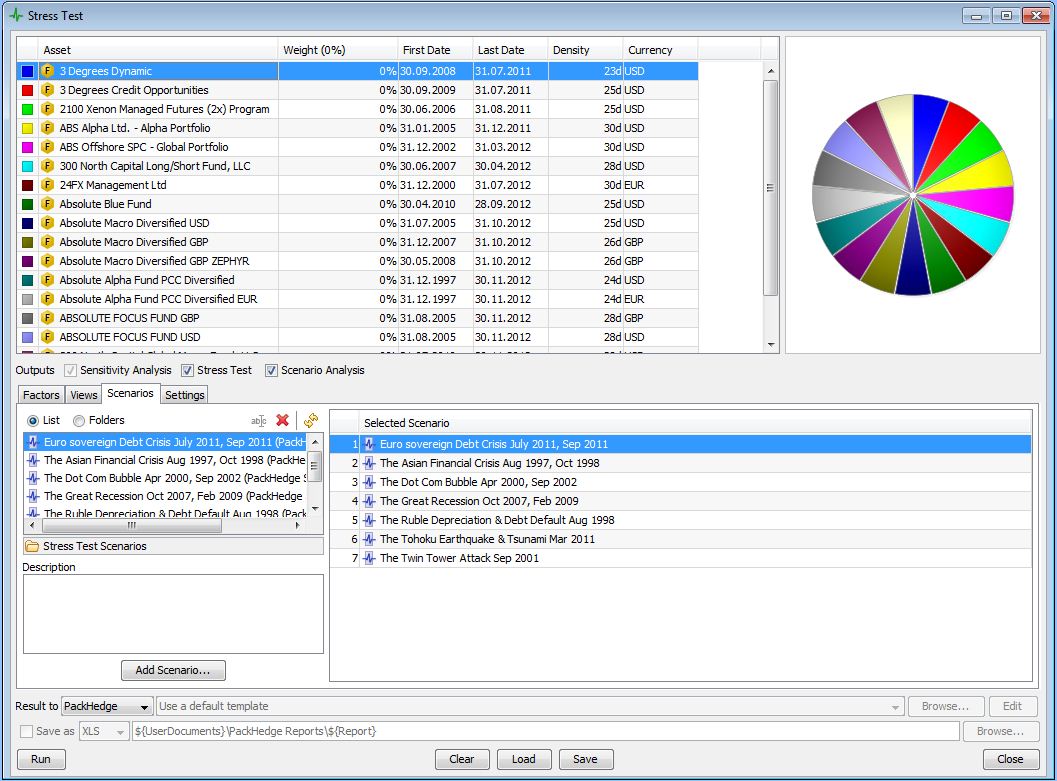Viewport: 1057px width, 781px height.
Task: Click blue color swatch of 3 Degrees Dynamic
Action: pyautogui.click(x=28, y=71)
